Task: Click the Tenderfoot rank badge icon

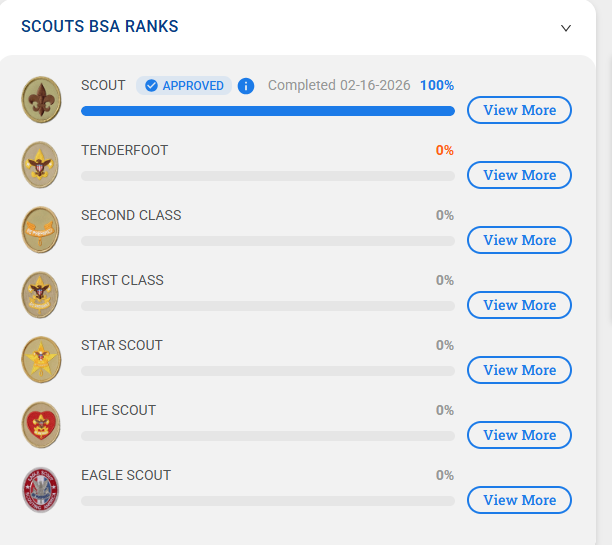Action: 41,164
